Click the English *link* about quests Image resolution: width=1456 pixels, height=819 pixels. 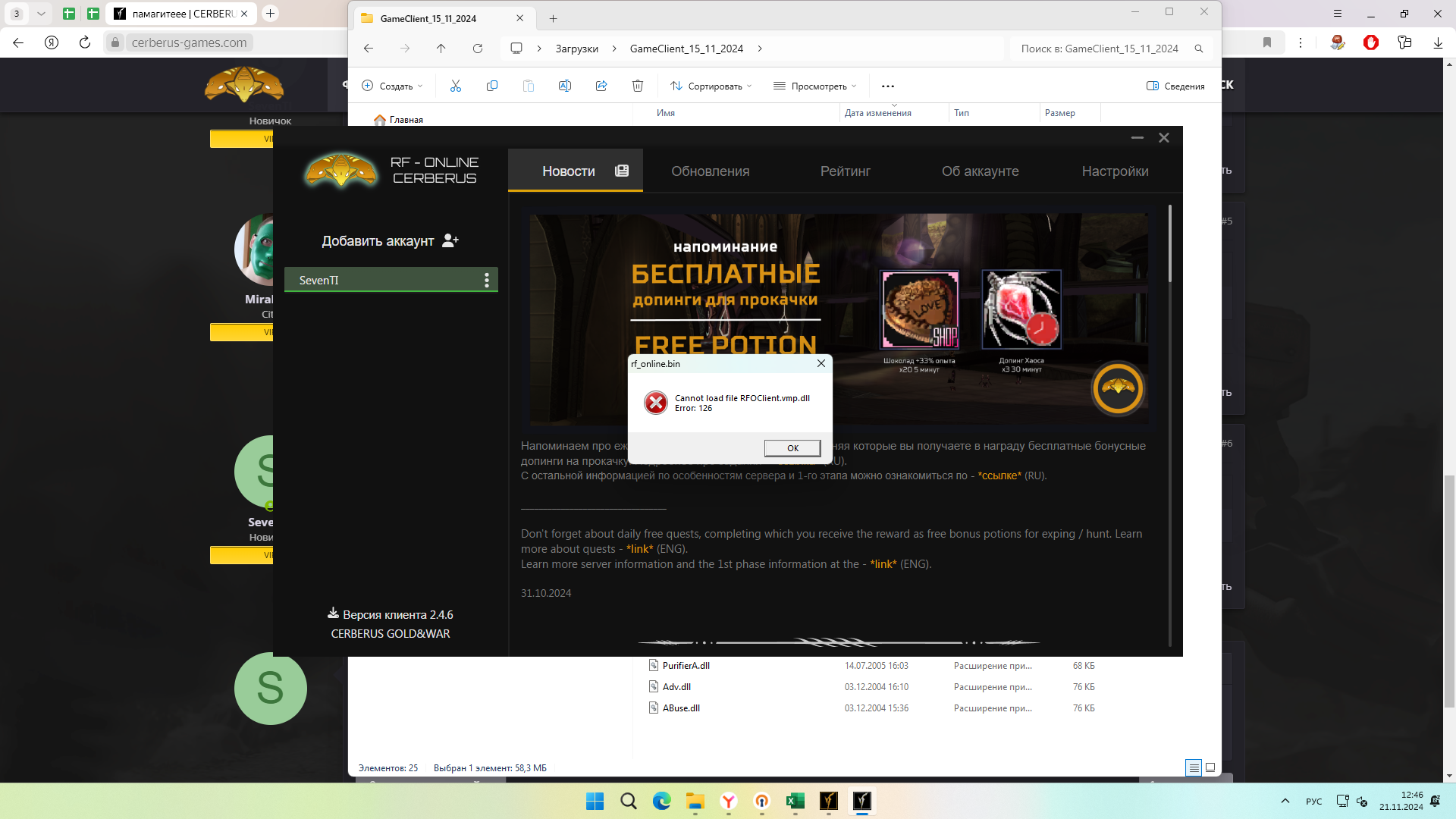[x=639, y=549]
